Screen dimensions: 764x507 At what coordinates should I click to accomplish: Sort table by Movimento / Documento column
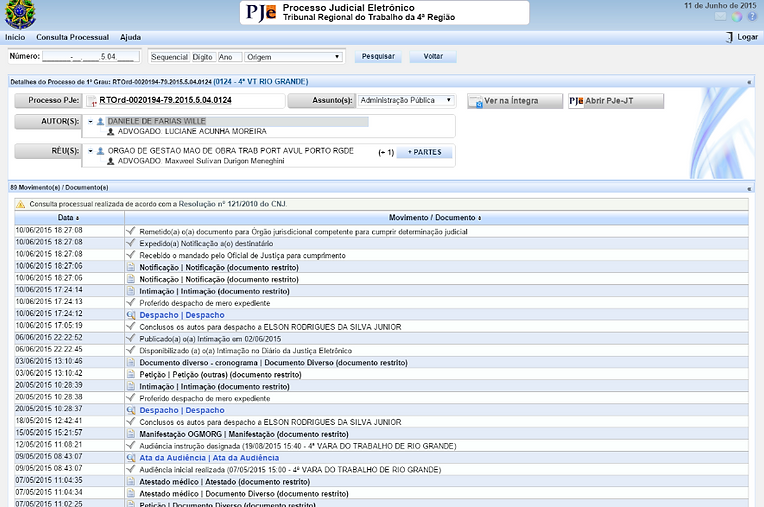(x=435, y=218)
